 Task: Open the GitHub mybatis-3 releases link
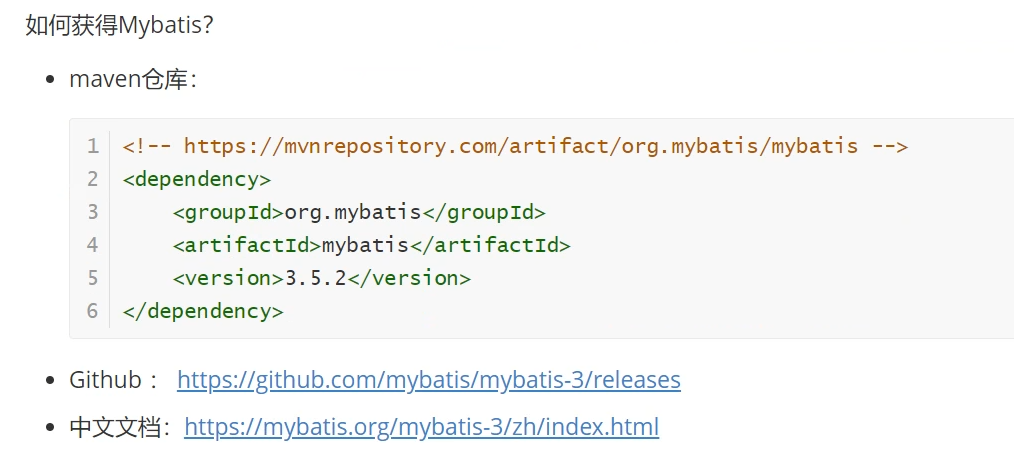pyautogui.click(x=429, y=380)
